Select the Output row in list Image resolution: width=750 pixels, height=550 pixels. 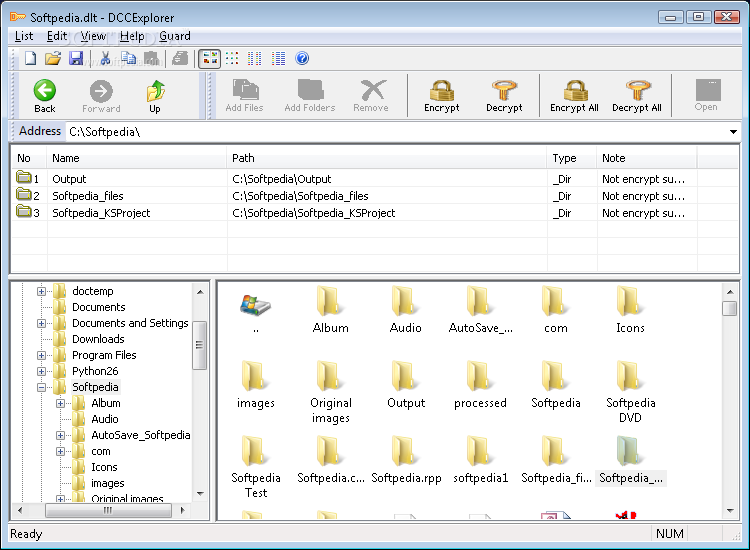375,179
